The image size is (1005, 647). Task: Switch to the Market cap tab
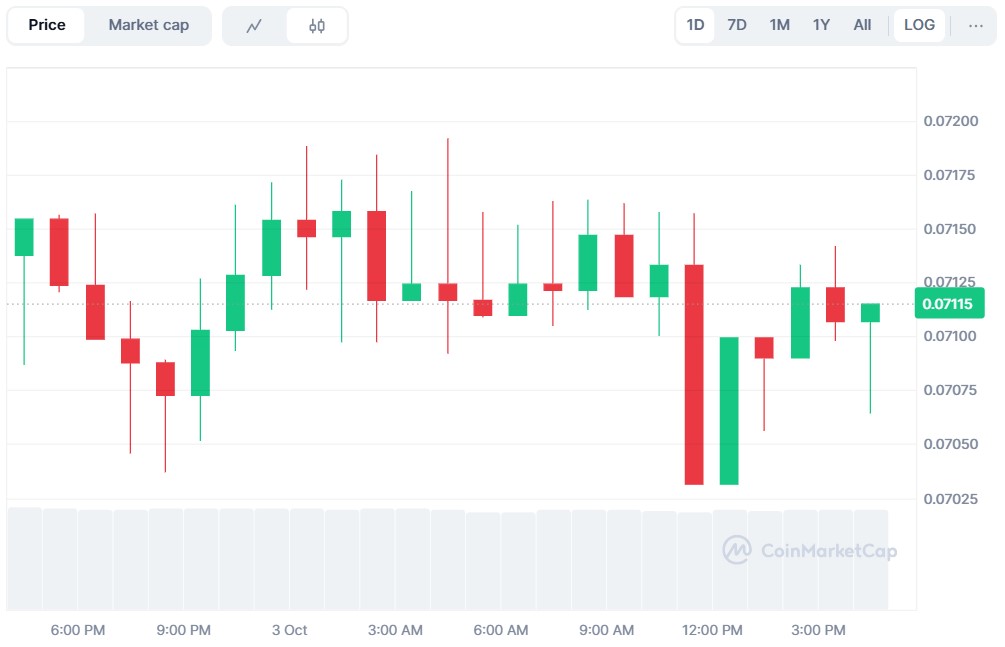pos(148,26)
